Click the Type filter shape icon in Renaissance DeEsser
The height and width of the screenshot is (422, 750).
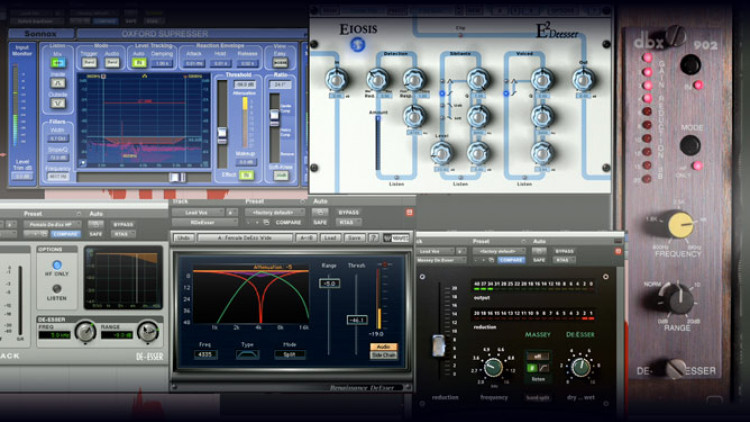tap(248, 355)
